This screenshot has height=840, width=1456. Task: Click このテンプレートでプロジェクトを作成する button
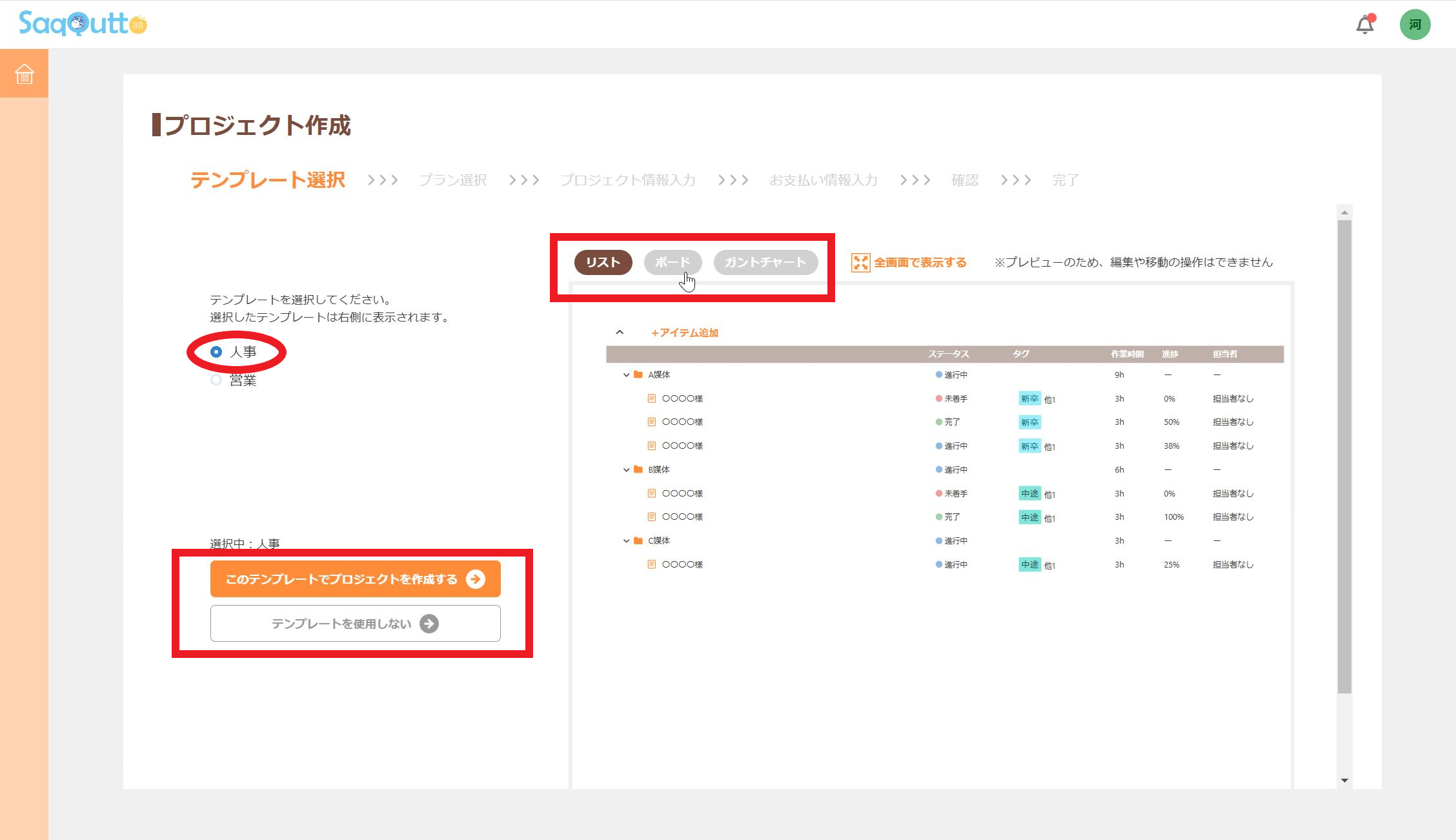pyautogui.click(x=355, y=579)
